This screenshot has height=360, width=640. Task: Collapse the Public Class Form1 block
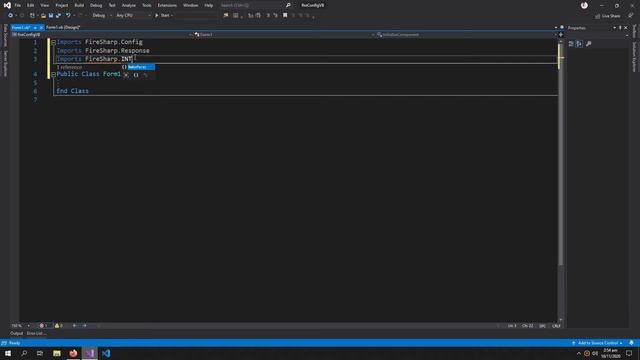coord(53,74)
